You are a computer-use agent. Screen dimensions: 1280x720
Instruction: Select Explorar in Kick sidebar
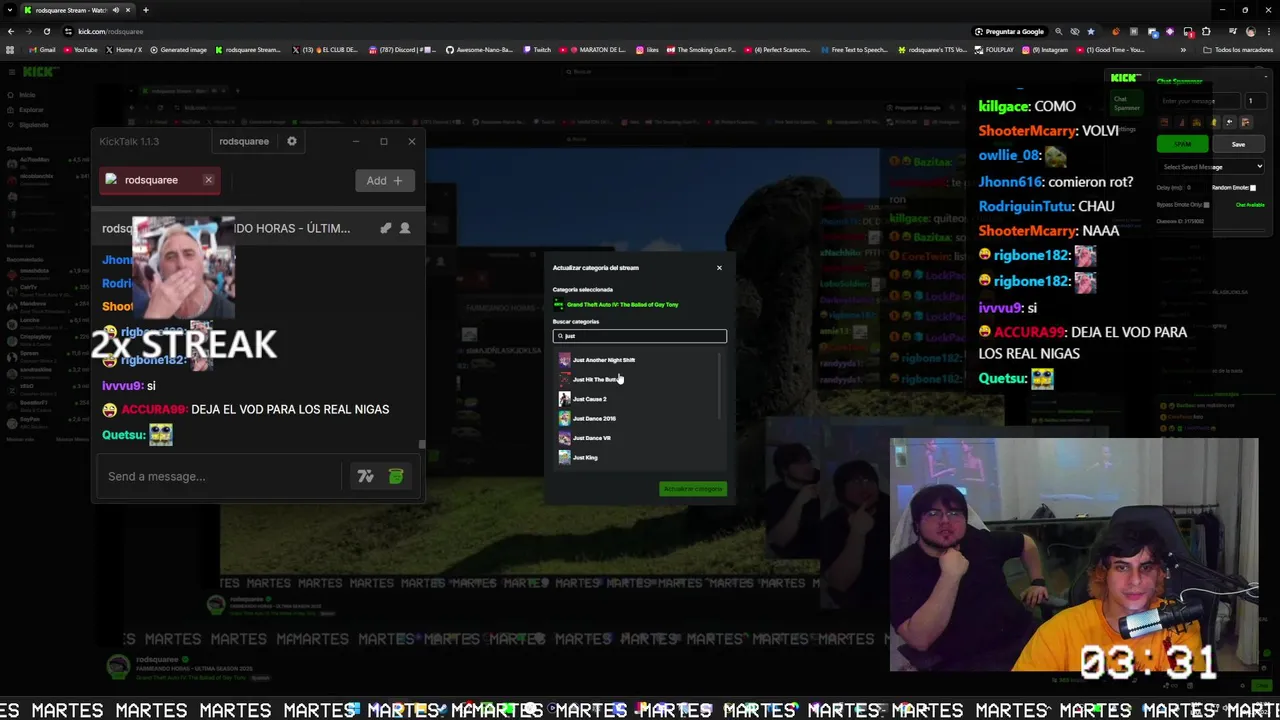26,110
